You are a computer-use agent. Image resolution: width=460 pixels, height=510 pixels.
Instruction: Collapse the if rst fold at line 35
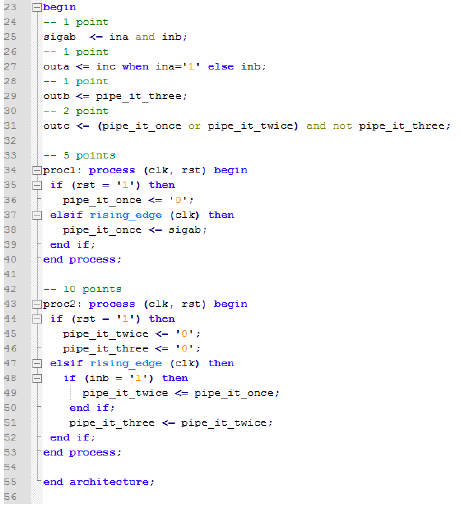[x=37, y=186]
